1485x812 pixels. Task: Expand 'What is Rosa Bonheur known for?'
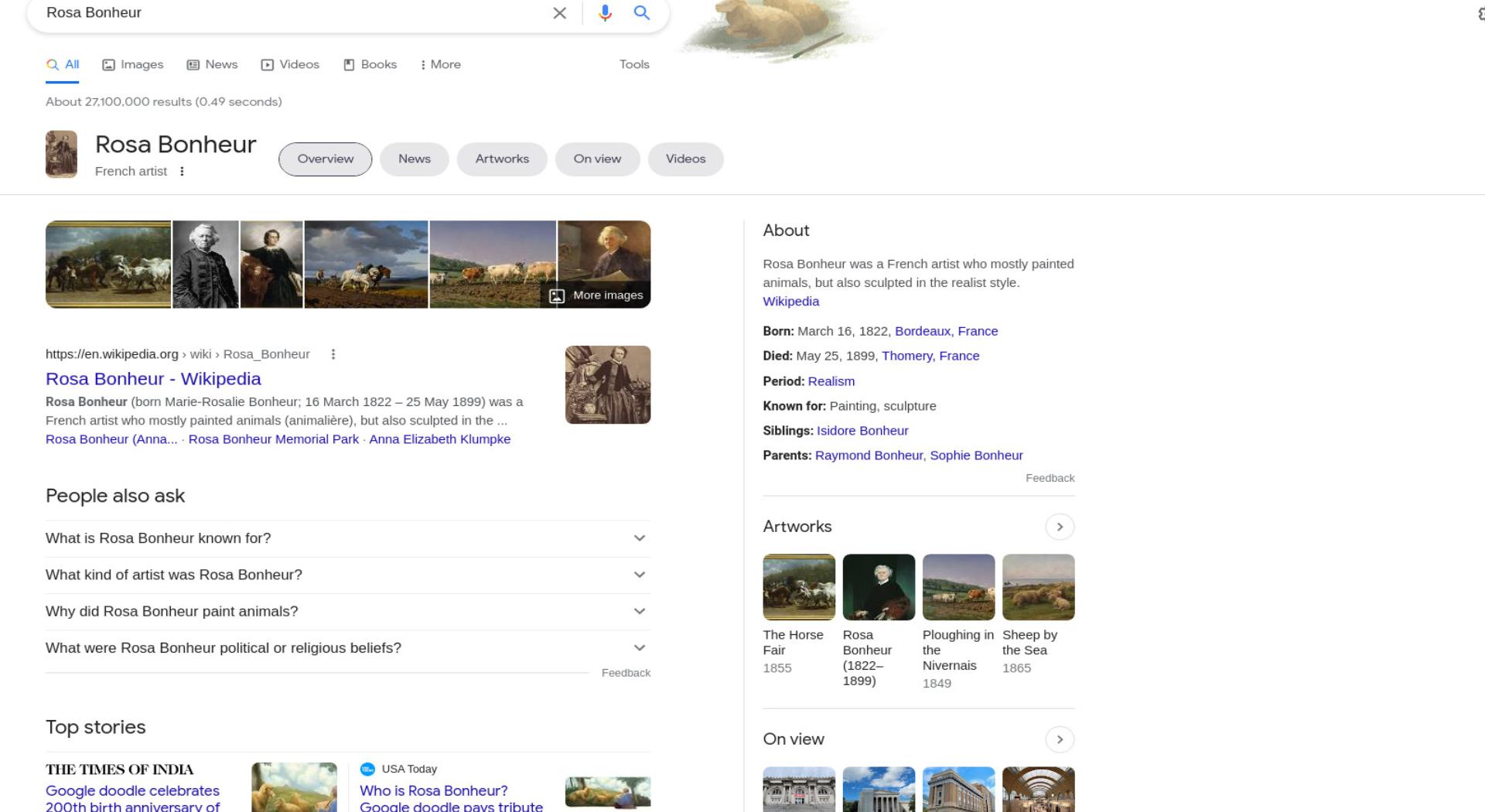(x=348, y=539)
